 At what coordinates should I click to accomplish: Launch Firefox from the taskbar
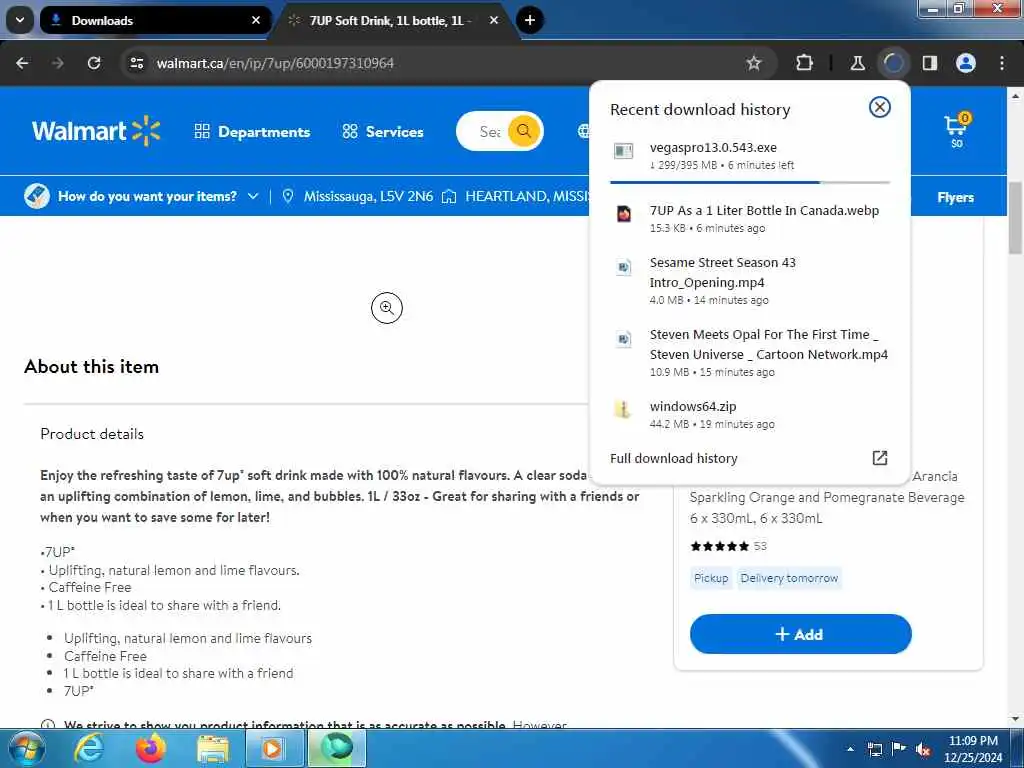tap(150, 748)
